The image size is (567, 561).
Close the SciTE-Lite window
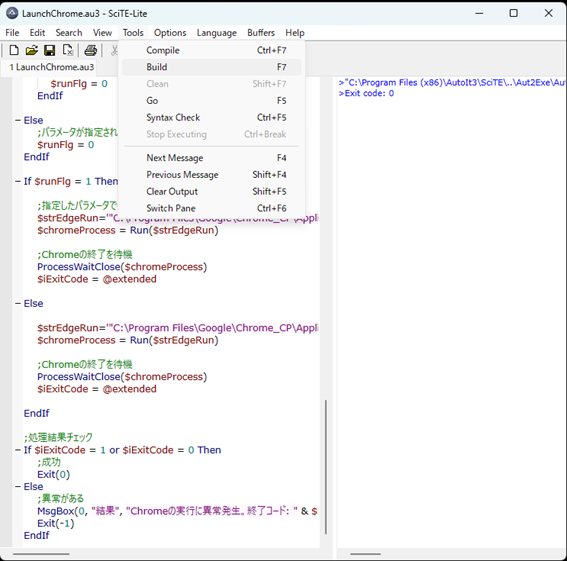coord(549,13)
